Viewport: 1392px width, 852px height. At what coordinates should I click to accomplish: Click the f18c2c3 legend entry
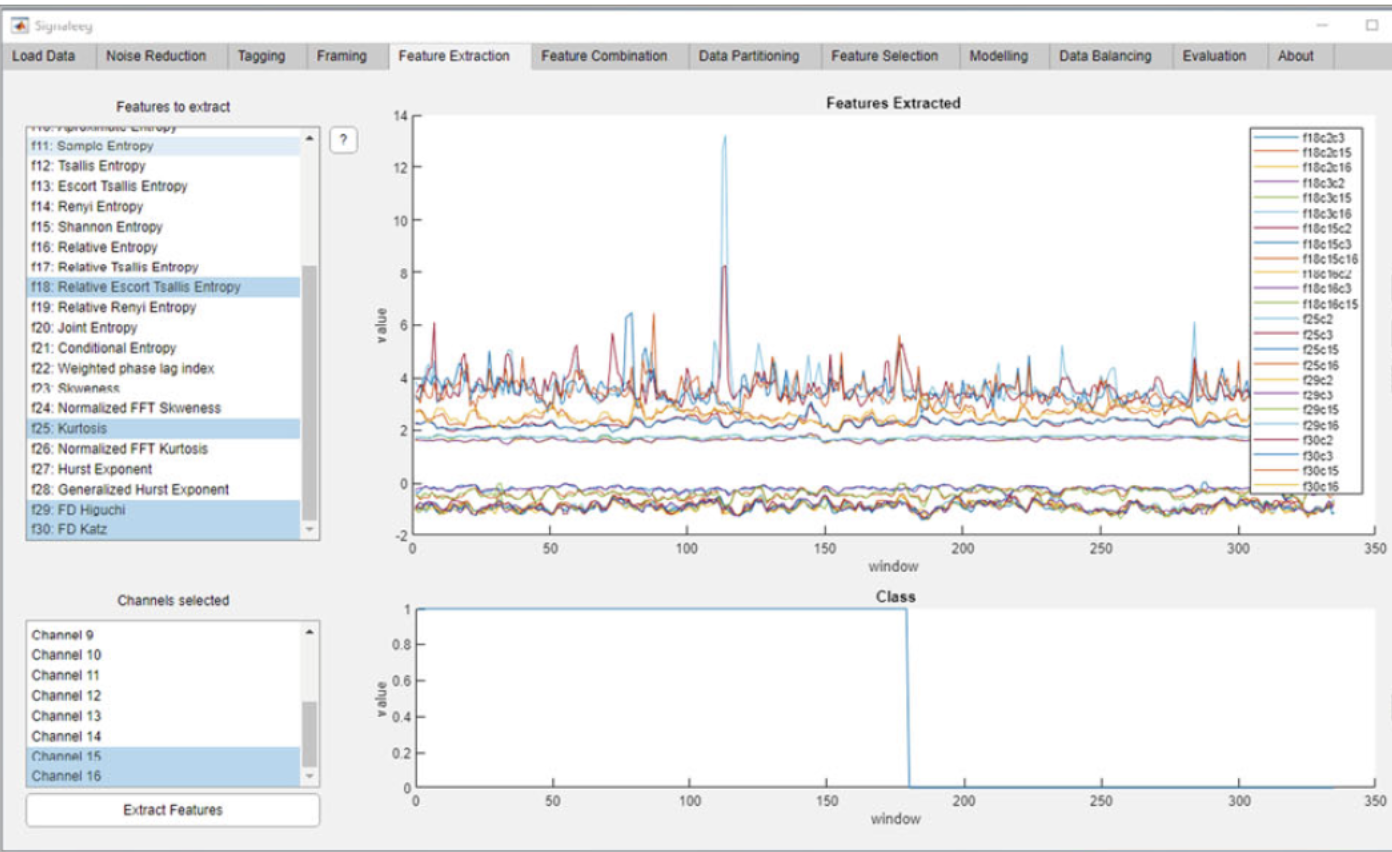1307,137
